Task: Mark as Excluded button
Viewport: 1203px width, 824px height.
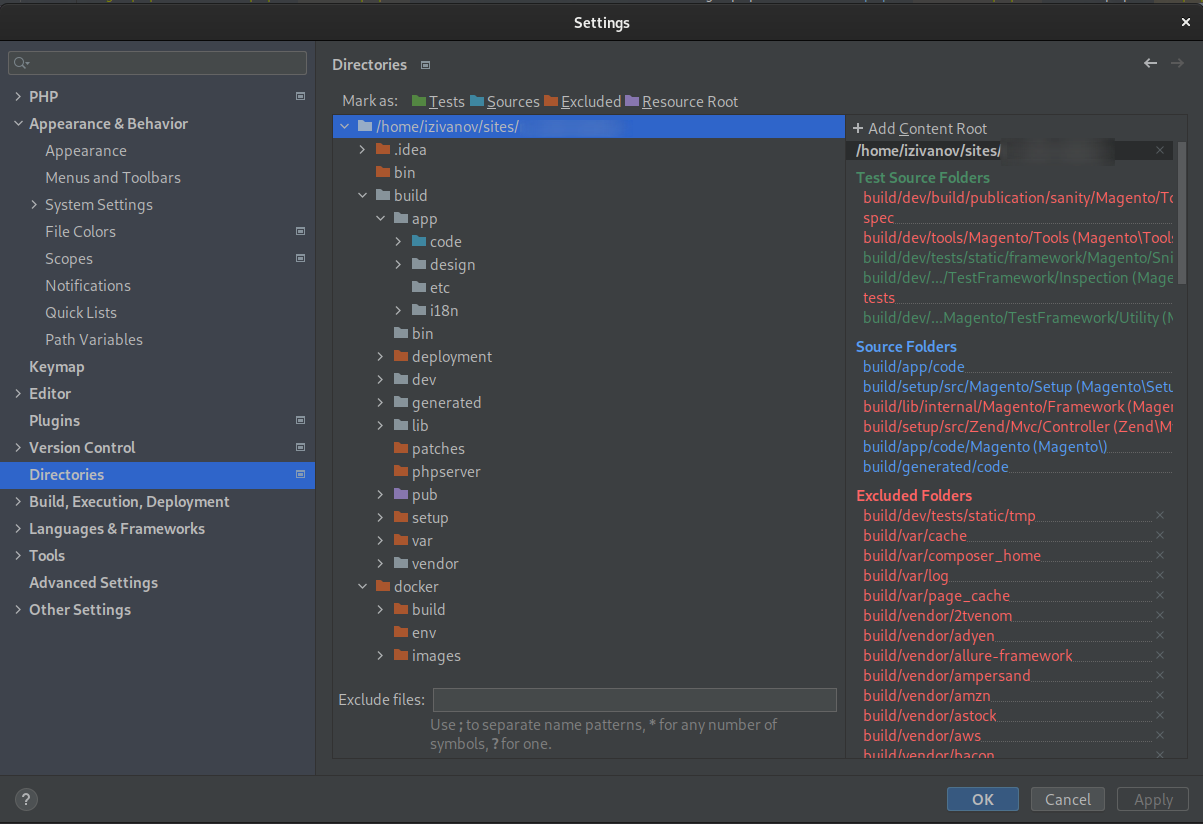Action: 582,101
